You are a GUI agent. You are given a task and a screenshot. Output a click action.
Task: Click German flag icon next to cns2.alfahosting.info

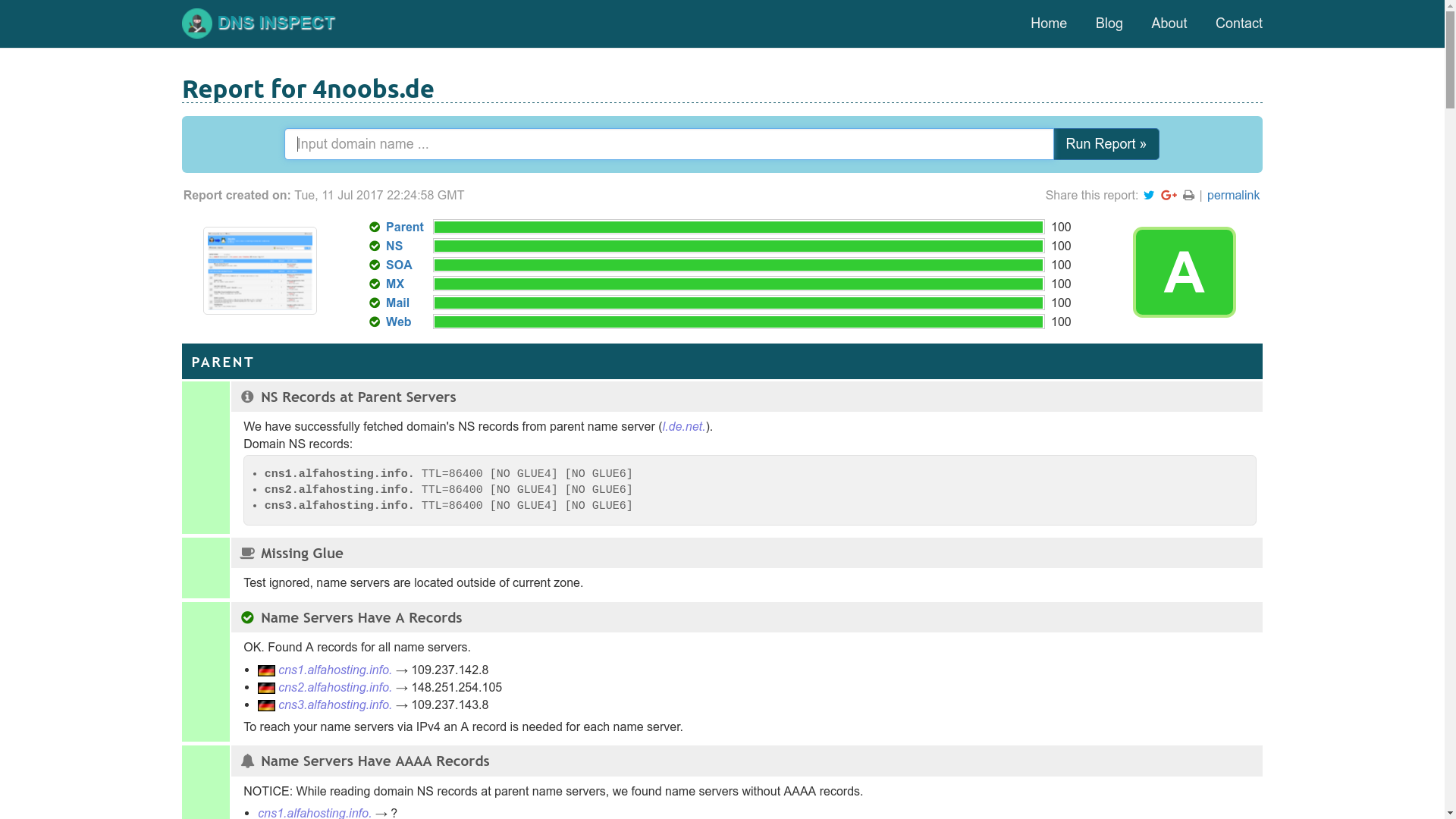pos(266,689)
